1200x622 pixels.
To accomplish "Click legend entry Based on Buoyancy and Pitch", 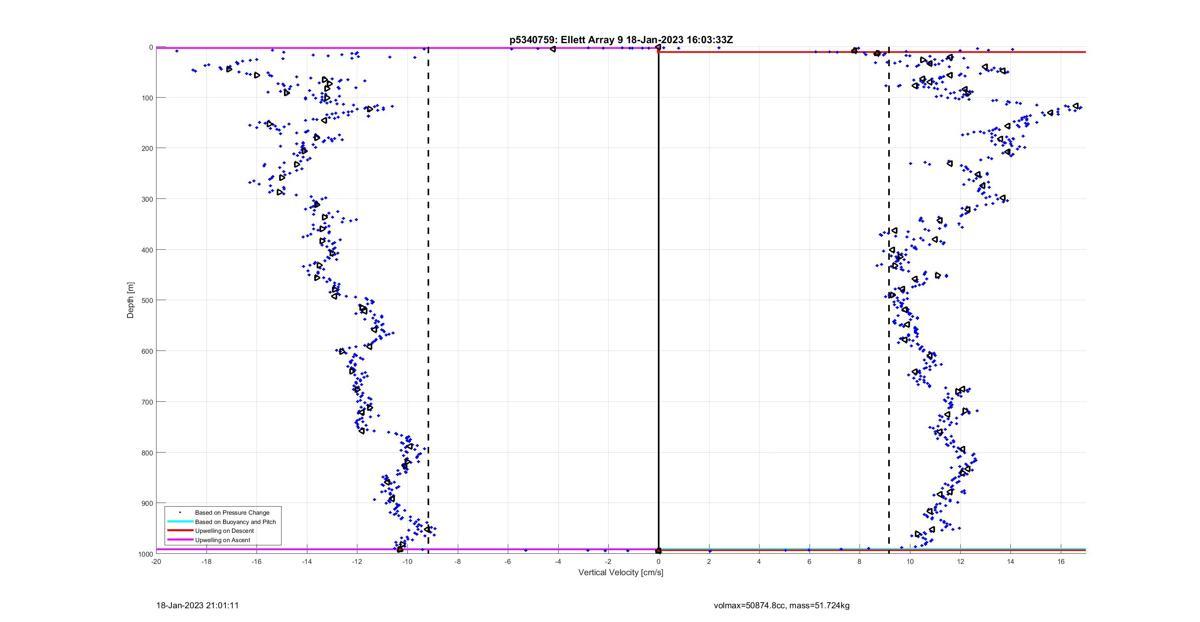I will [235, 522].
